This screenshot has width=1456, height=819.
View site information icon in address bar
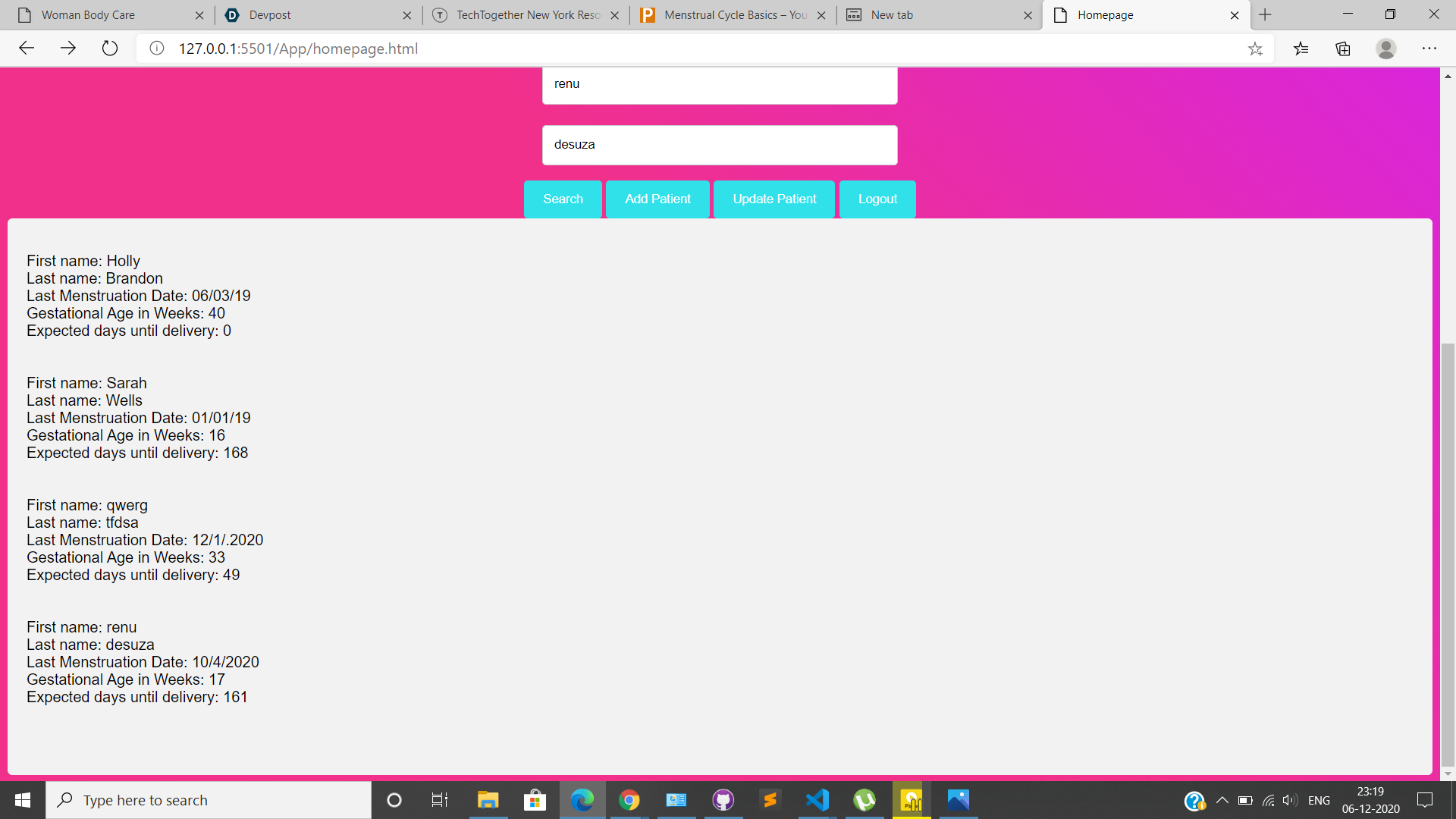click(x=157, y=49)
